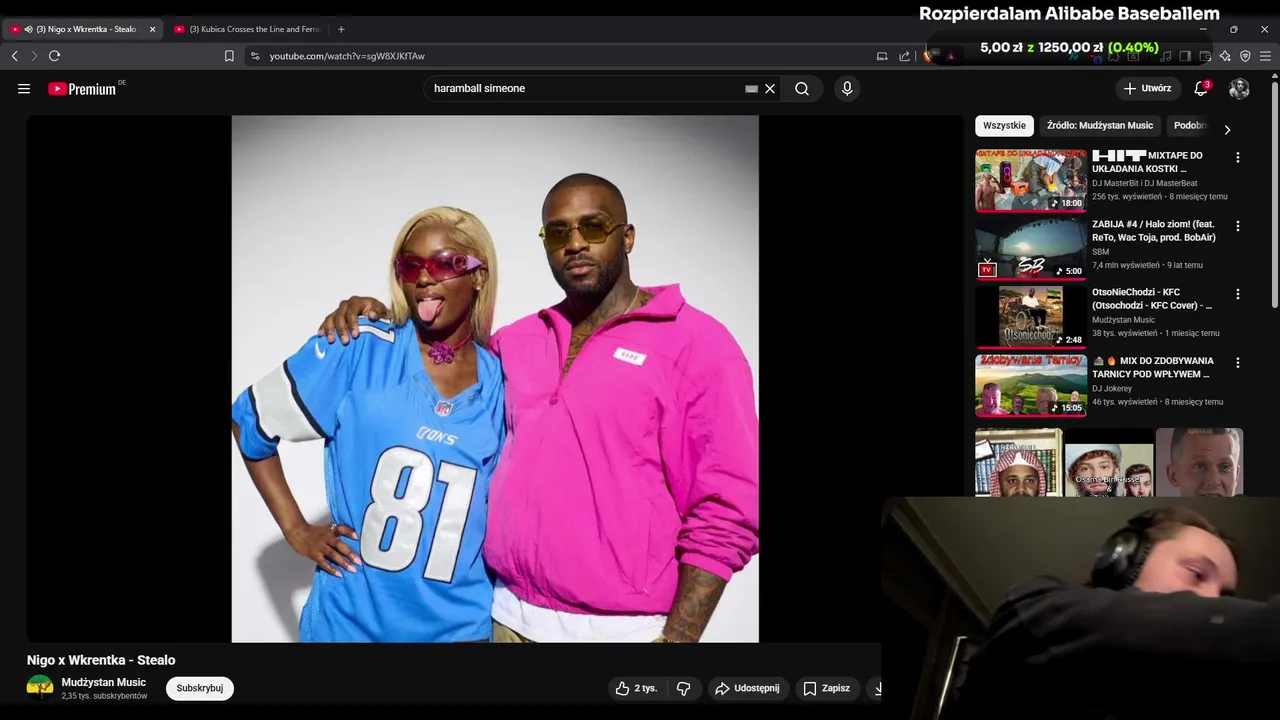Open the Brave shields lion icon
This screenshot has width=1280, height=720.
point(928,56)
